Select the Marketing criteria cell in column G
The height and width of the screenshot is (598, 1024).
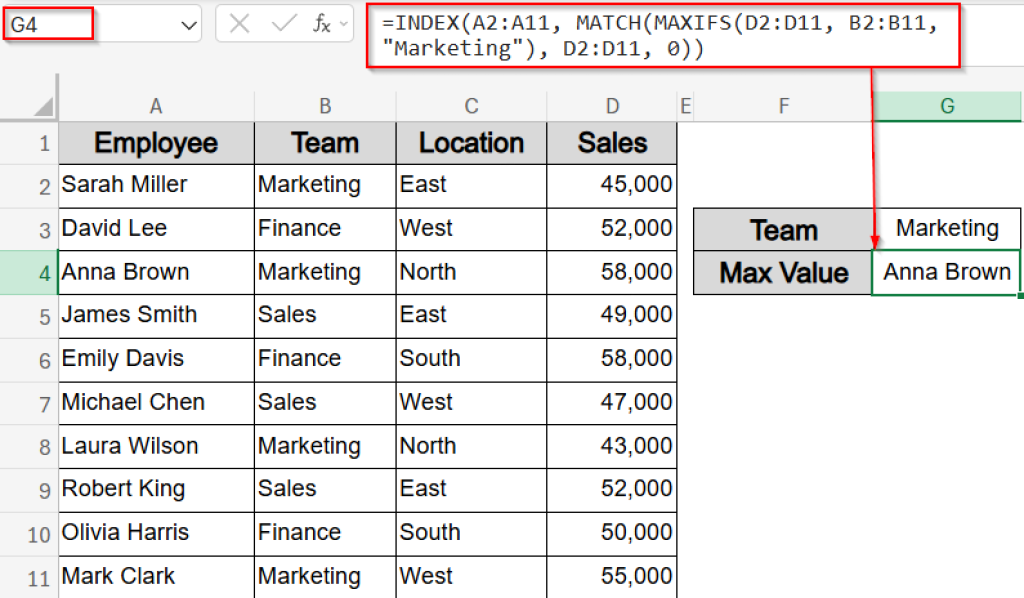pos(946,229)
